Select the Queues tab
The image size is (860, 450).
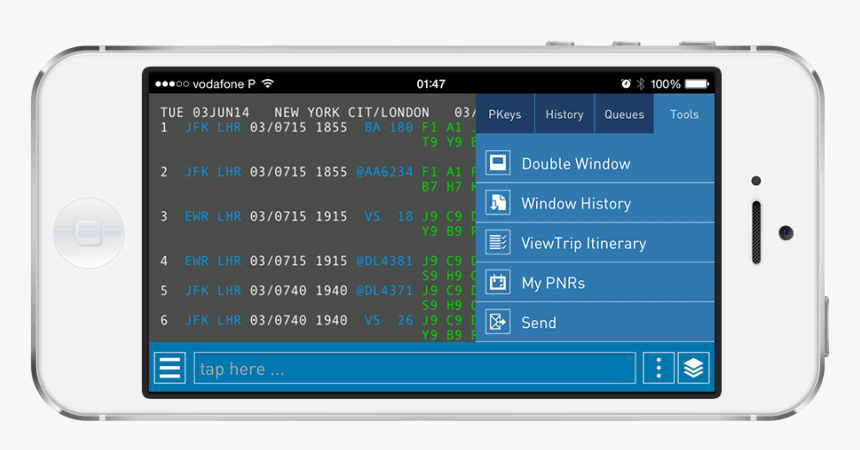624,114
